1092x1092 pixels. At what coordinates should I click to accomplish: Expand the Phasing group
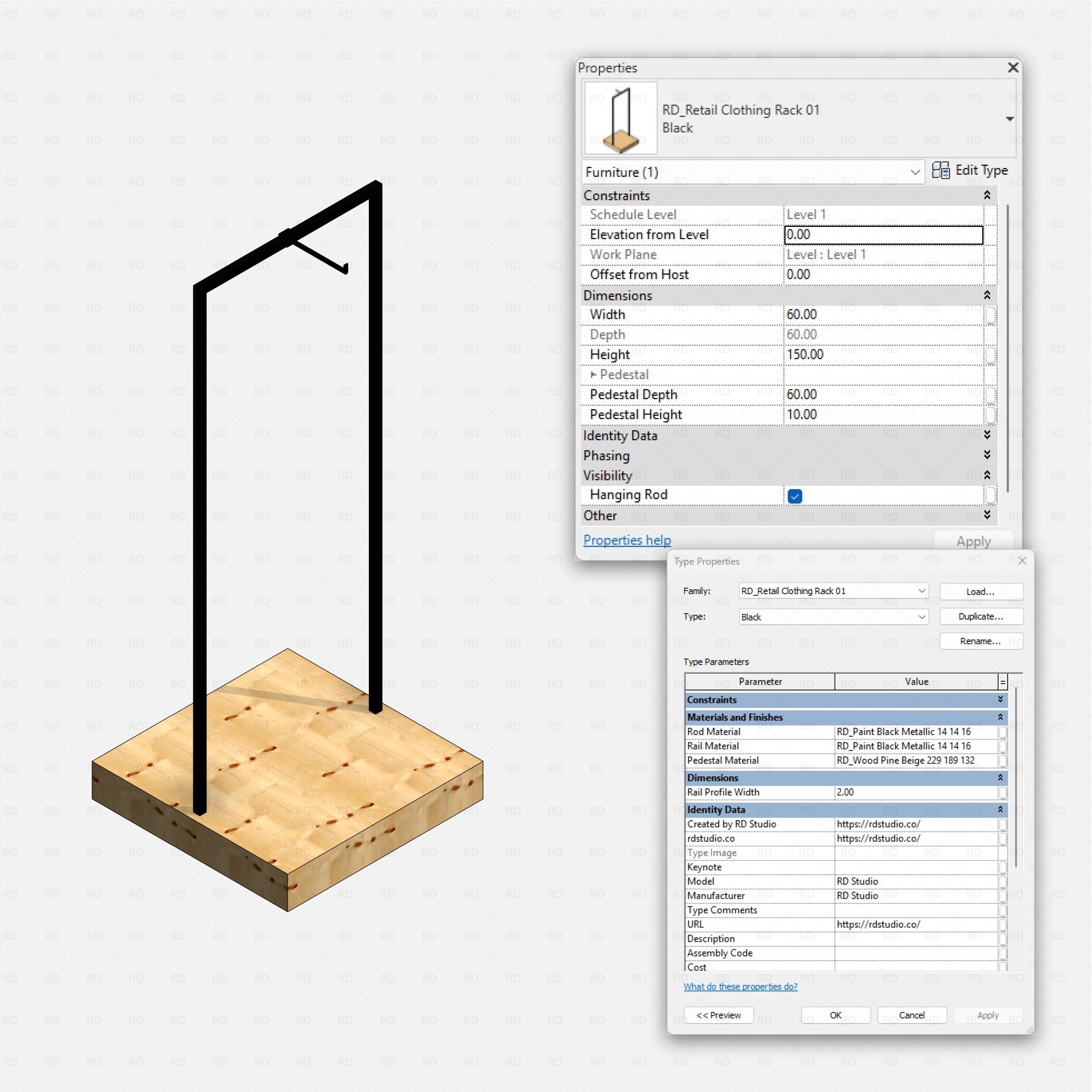click(x=987, y=455)
